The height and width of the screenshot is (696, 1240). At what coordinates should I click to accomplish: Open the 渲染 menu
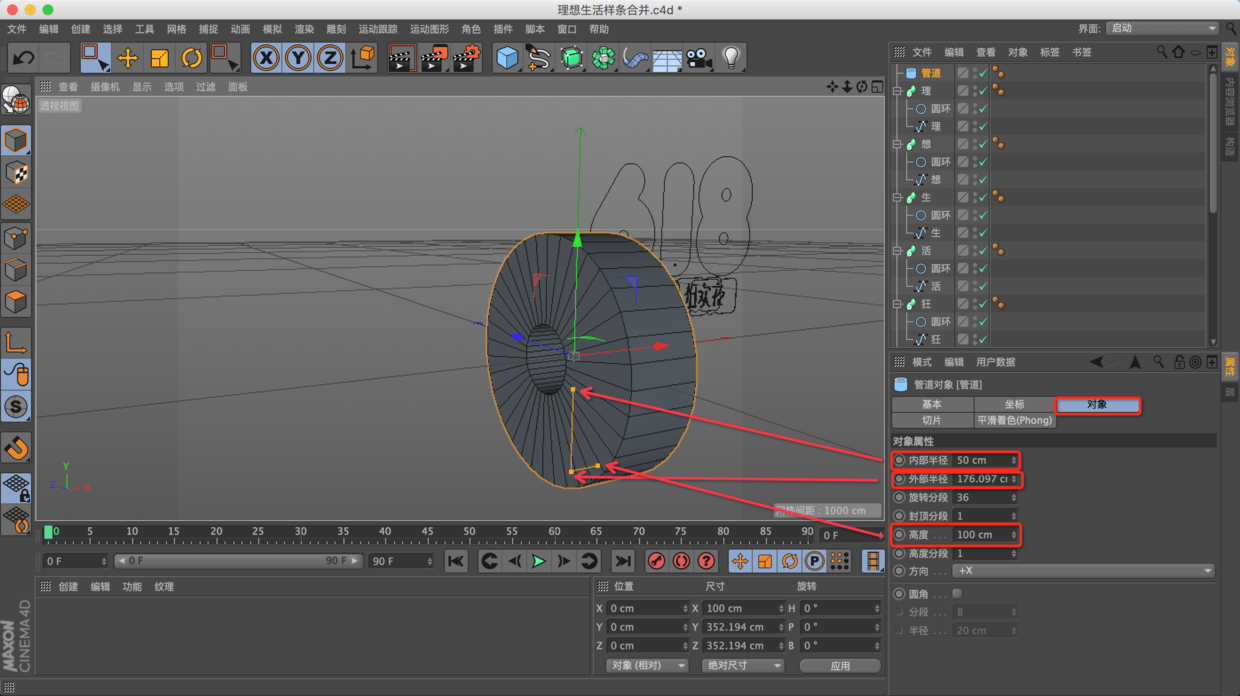304,30
